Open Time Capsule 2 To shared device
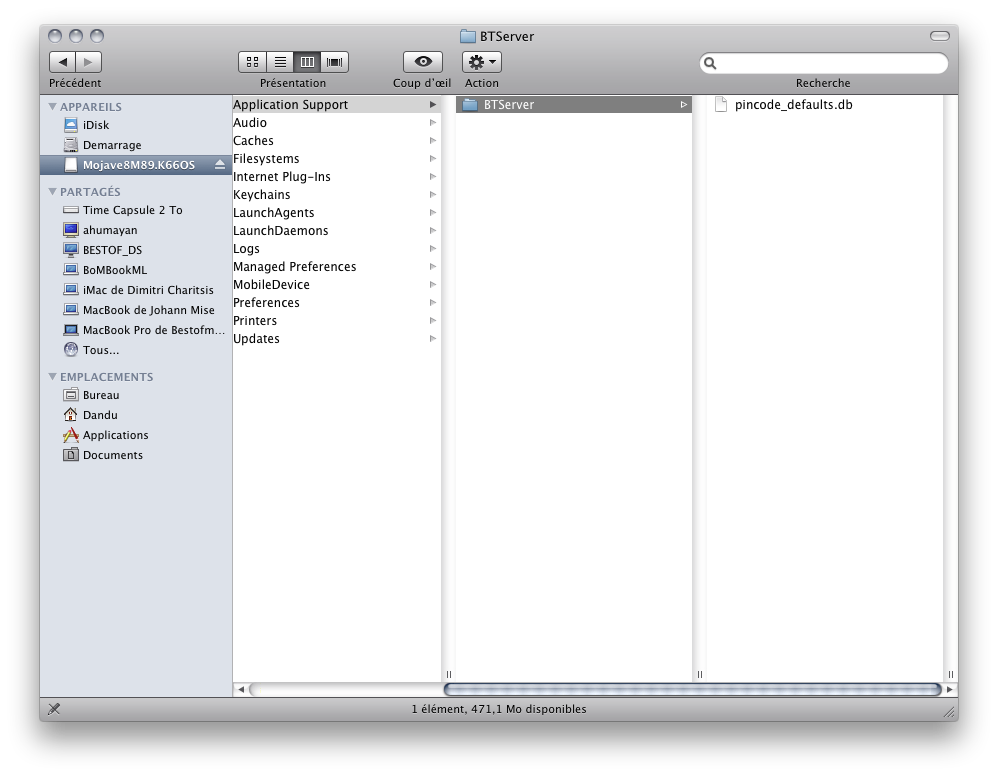Viewport: 998px width, 776px height. point(132,210)
